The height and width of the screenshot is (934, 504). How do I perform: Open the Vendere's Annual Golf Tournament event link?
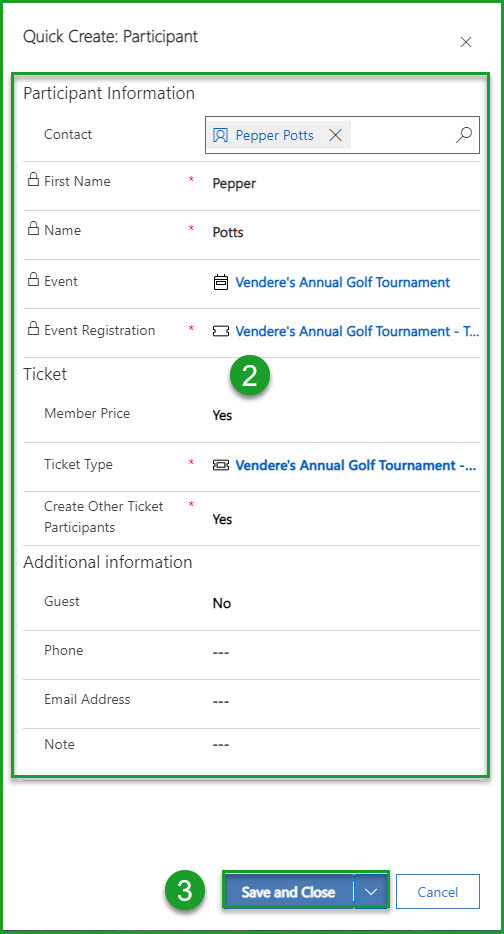pyautogui.click(x=343, y=282)
